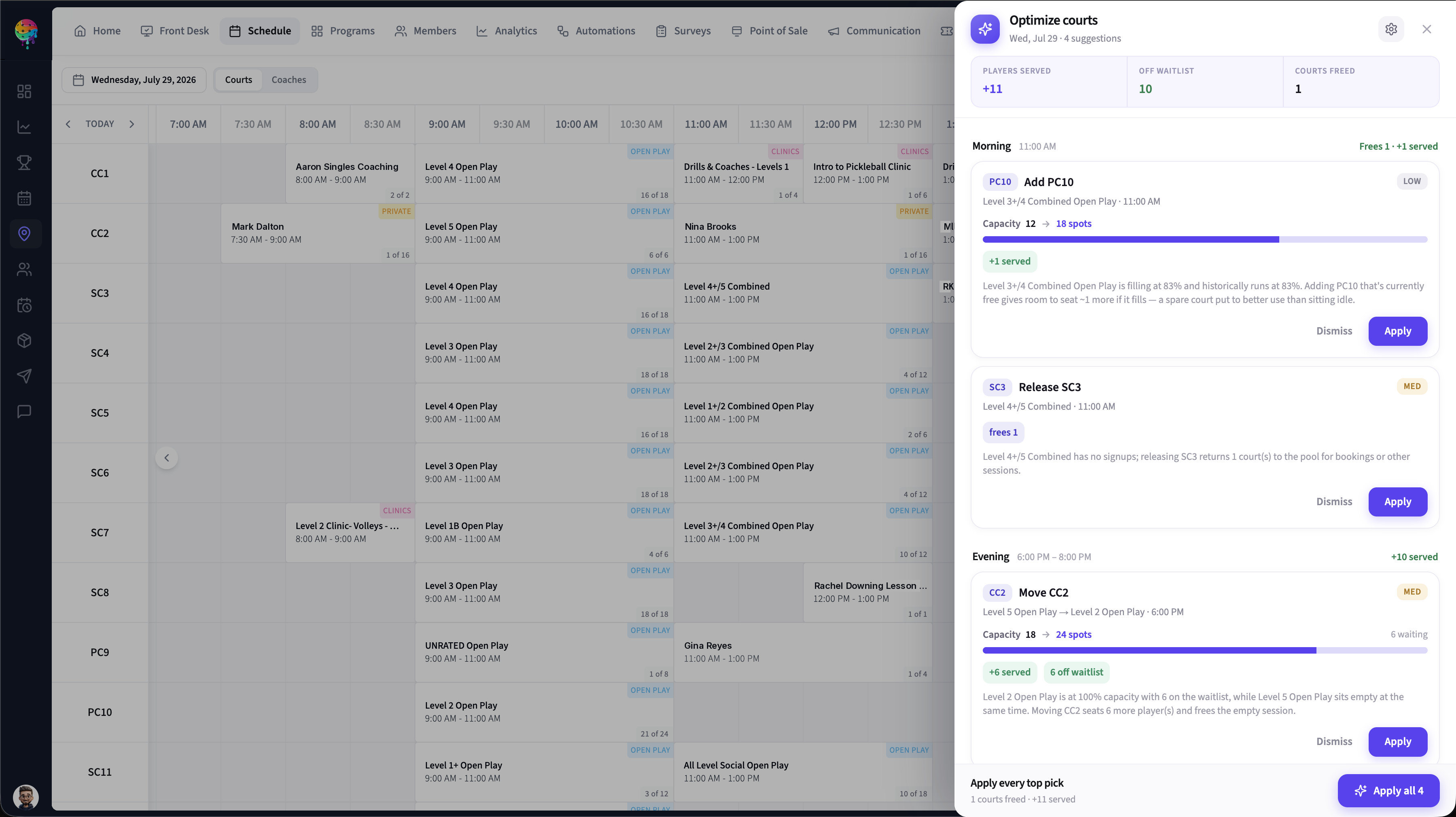Click Apply all 4 button
The width and height of the screenshot is (1456, 817).
pyautogui.click(x=1388, y=791)
